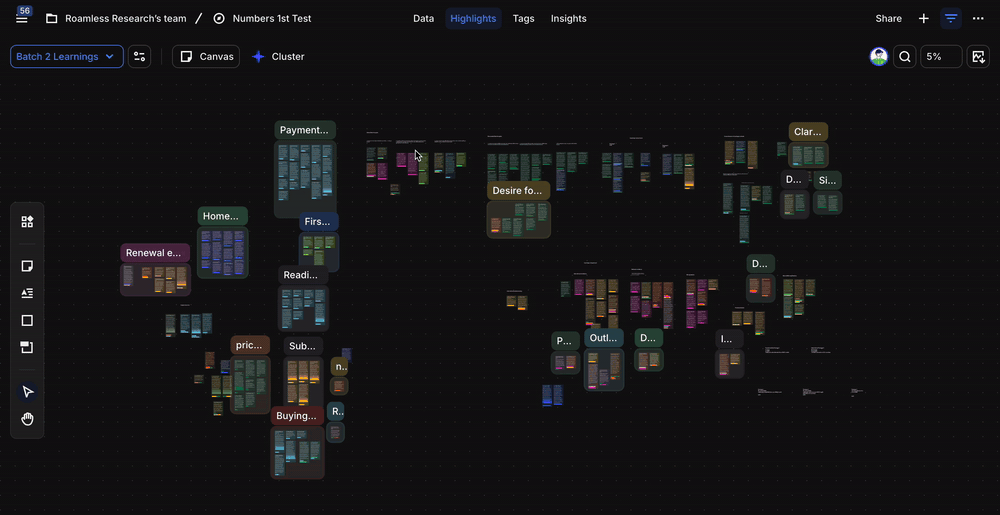Toggle the filter panel icon

coord(951,18)
